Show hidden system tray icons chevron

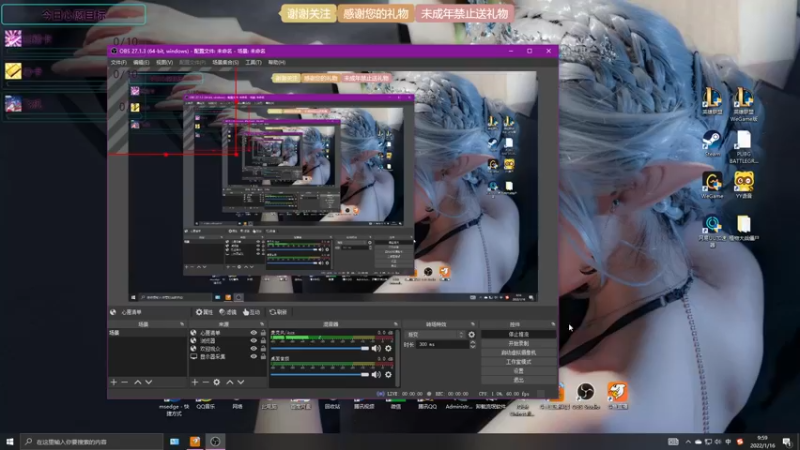pyautogui.click(x=688, y=442)
